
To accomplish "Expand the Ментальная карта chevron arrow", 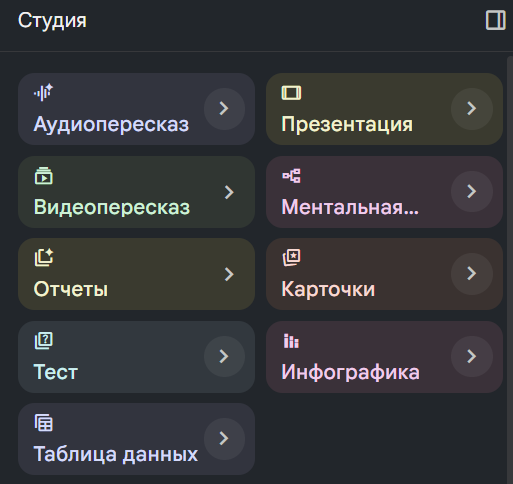I will pos(472,192).
